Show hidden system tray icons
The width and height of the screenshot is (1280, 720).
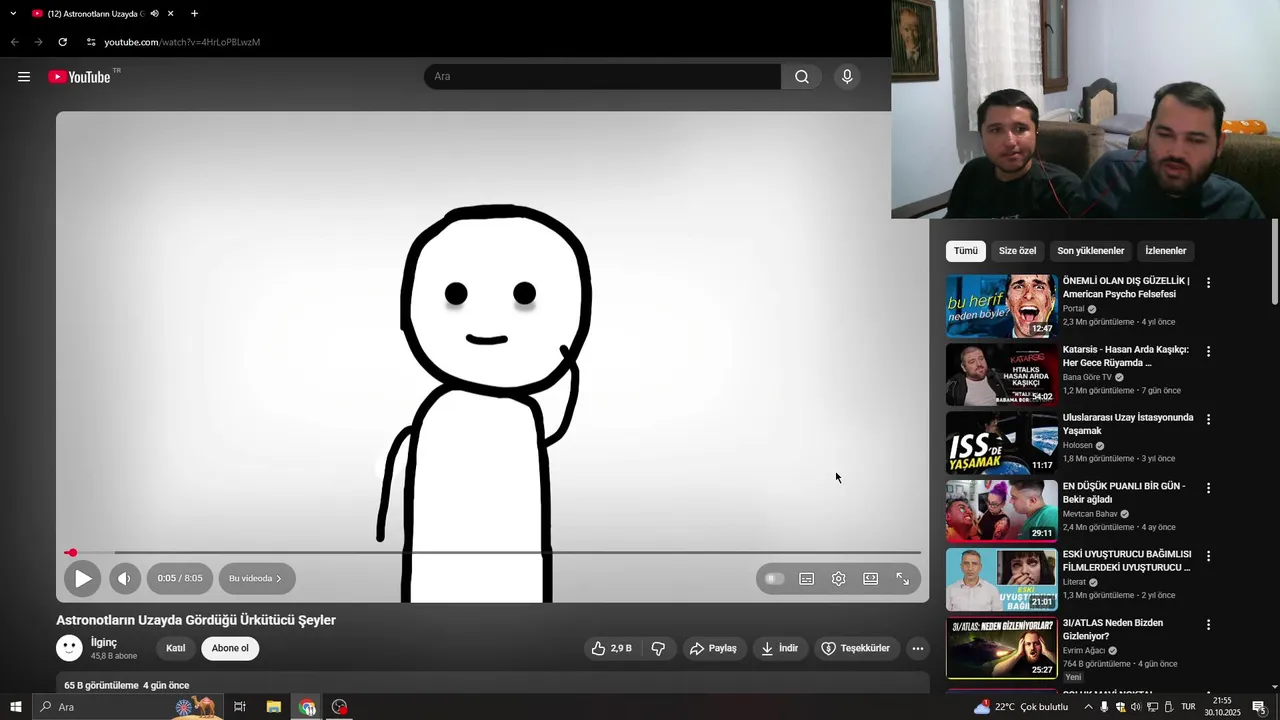click(x=1088, y=707)
